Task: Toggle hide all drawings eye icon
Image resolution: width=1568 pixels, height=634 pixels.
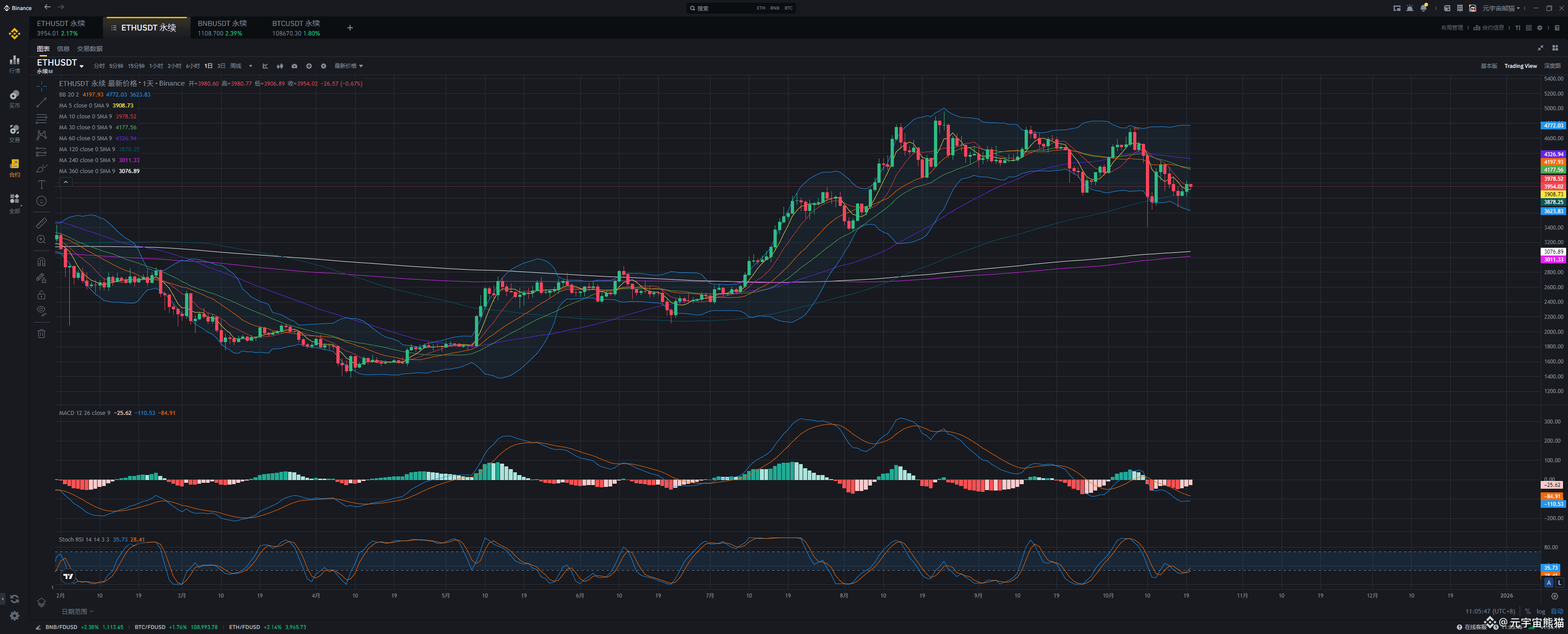Action: [41, 311]
